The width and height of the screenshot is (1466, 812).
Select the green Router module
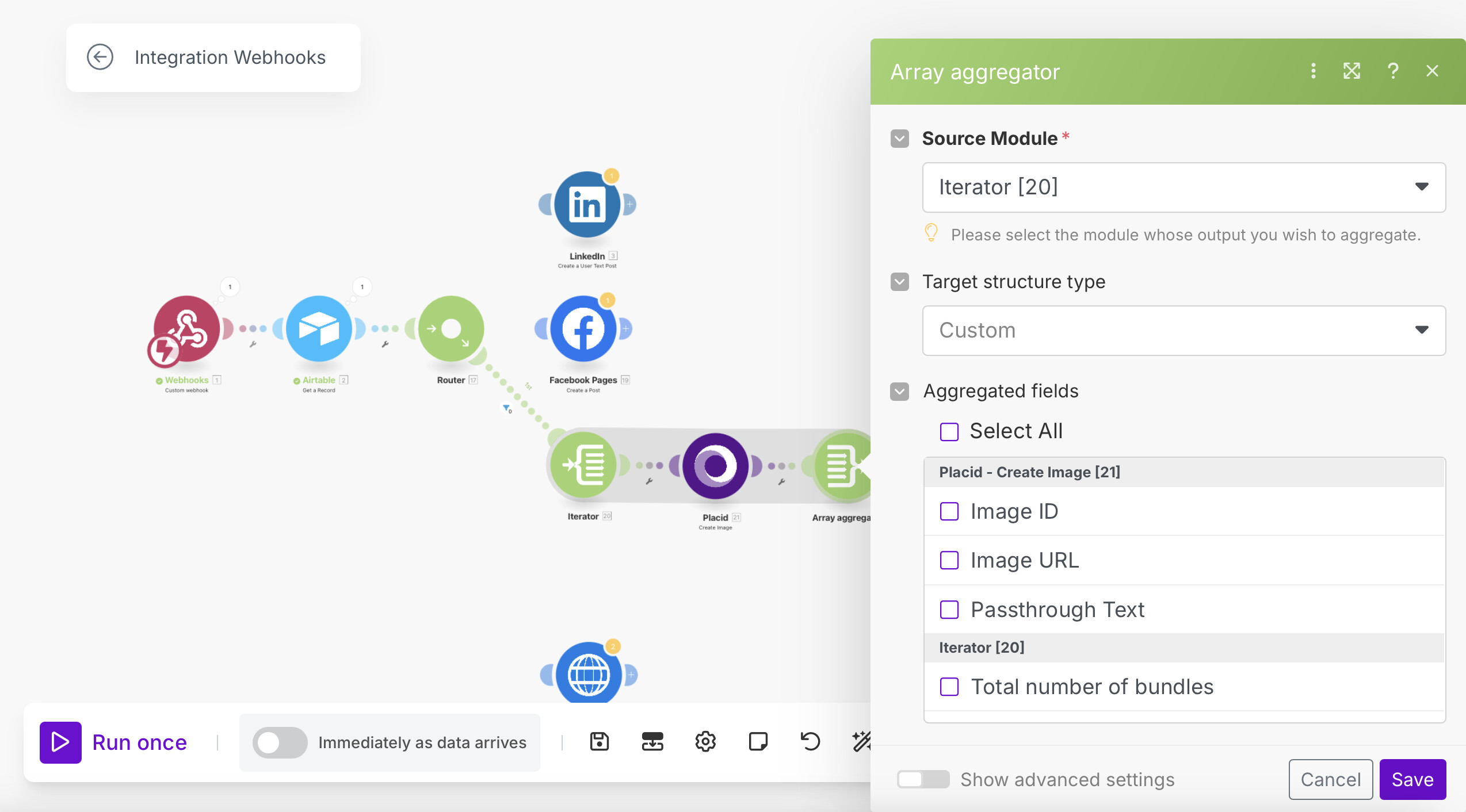tap(451, 330)
